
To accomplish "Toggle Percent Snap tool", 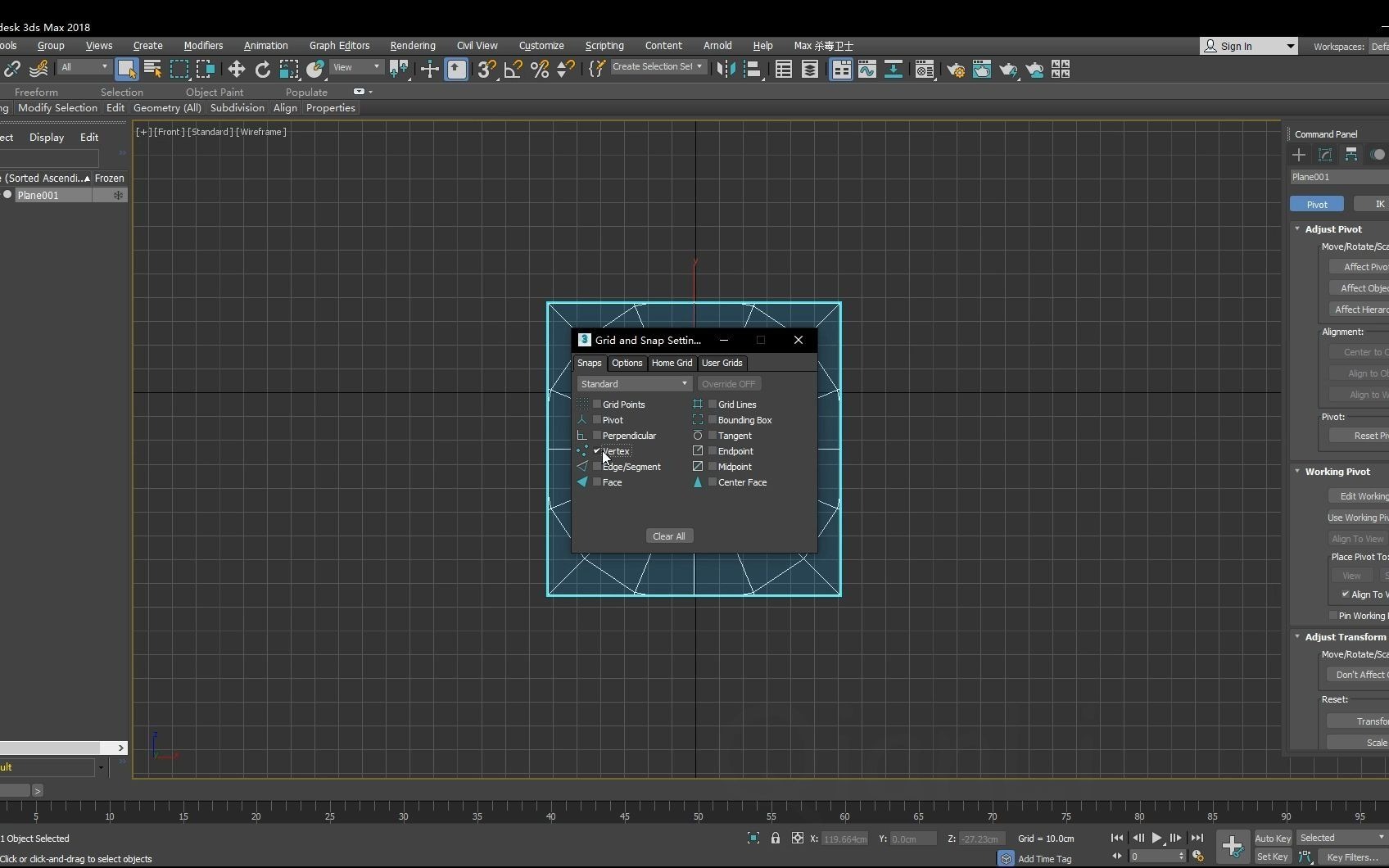I will [x=539, y=70].
